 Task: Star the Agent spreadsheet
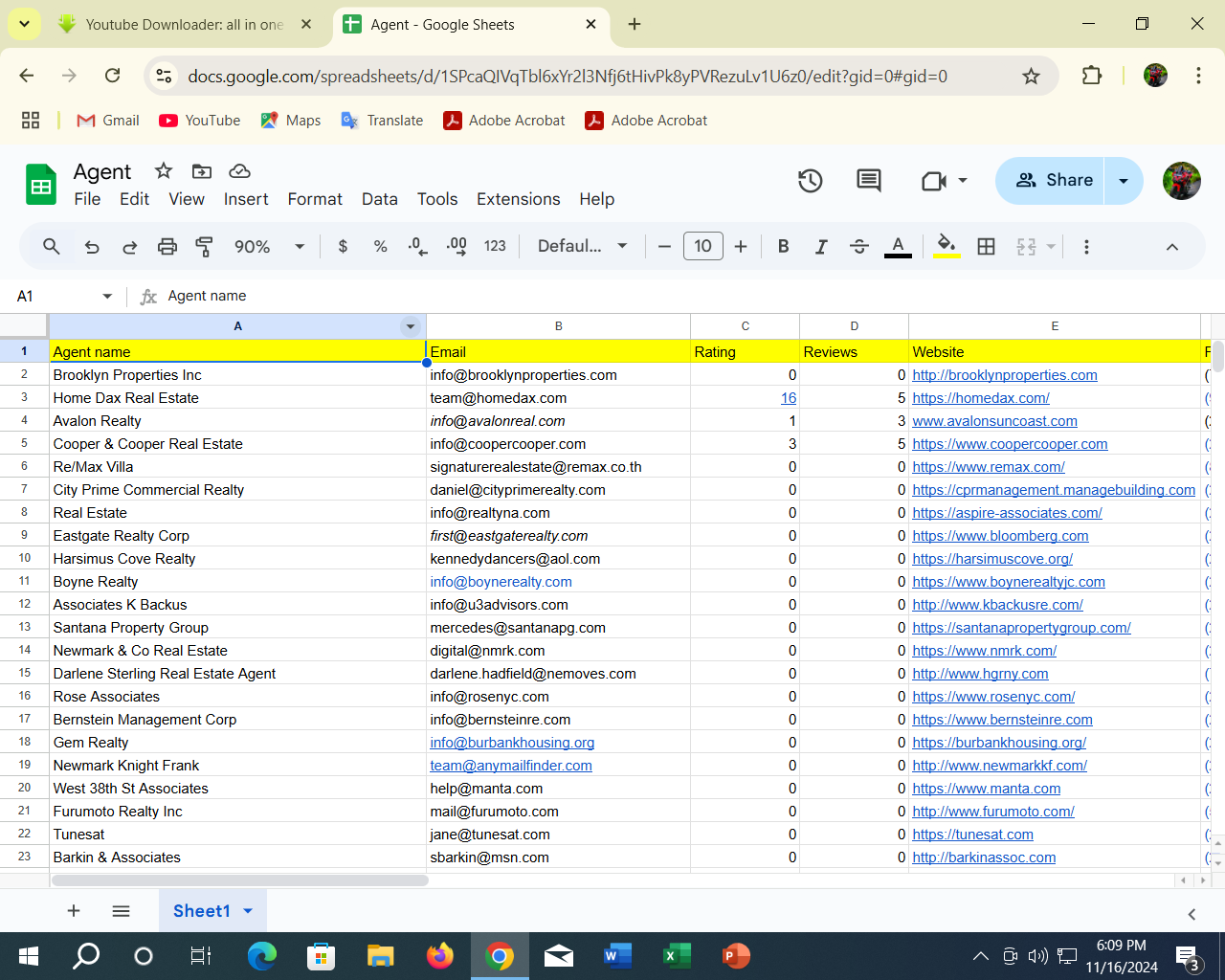pos(164,171)
